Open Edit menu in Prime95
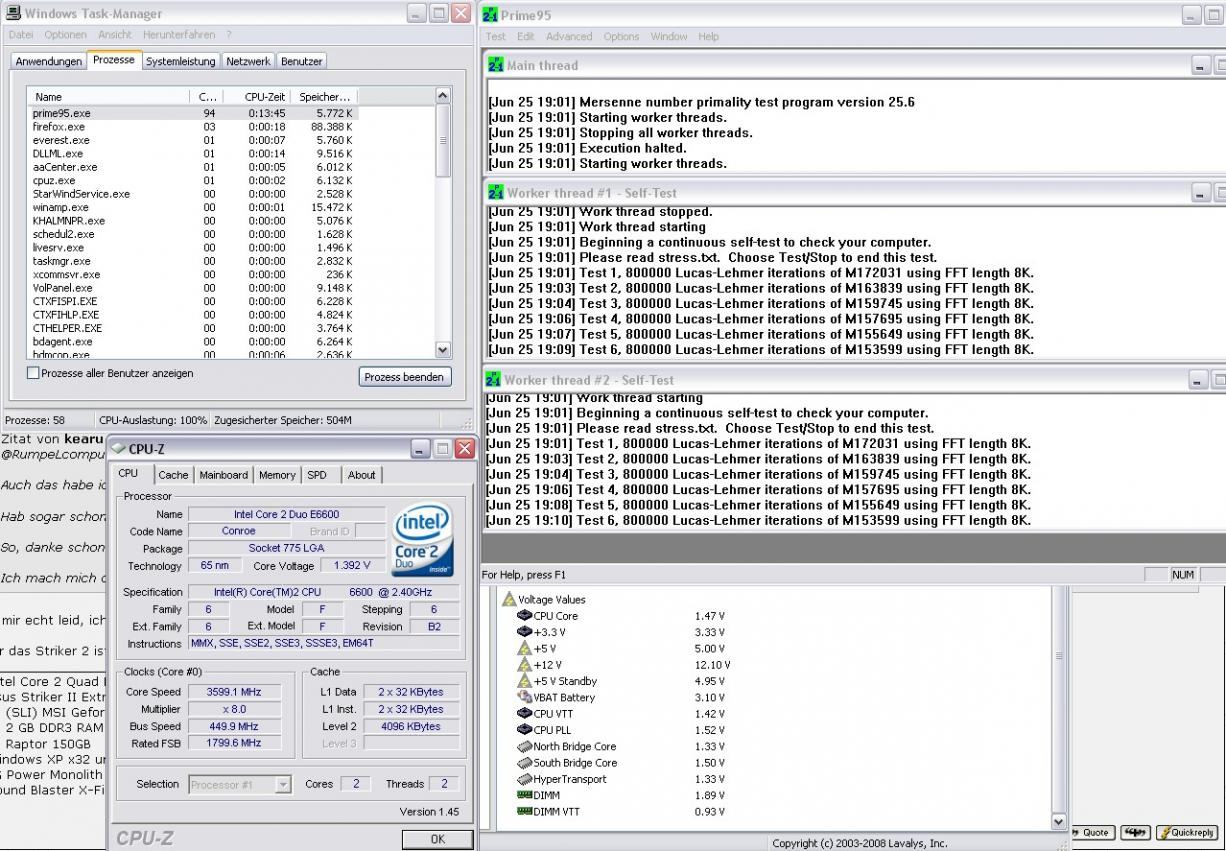Viewport: 1226px width, 851px height. coord(526,36)
